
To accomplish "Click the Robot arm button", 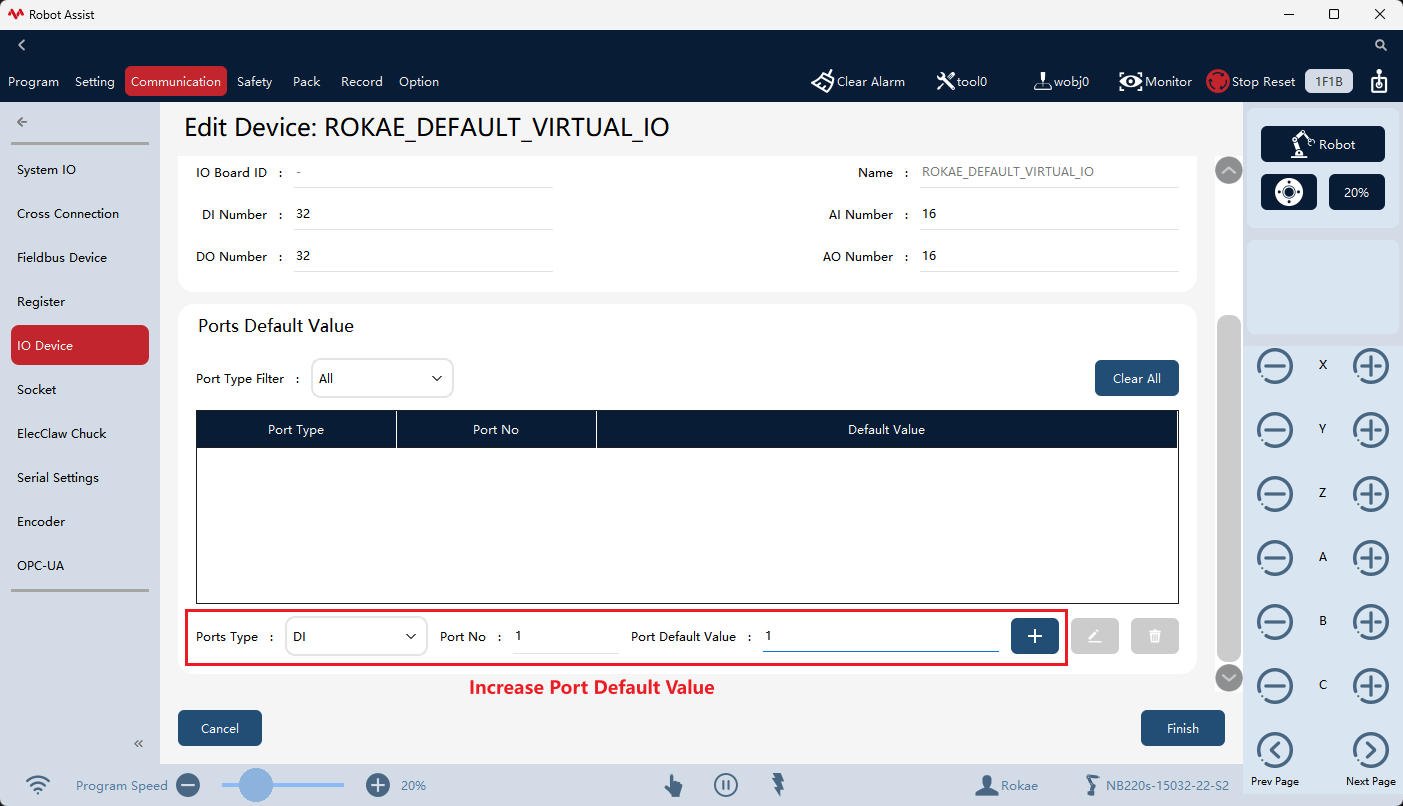I will pos(1322,144).
